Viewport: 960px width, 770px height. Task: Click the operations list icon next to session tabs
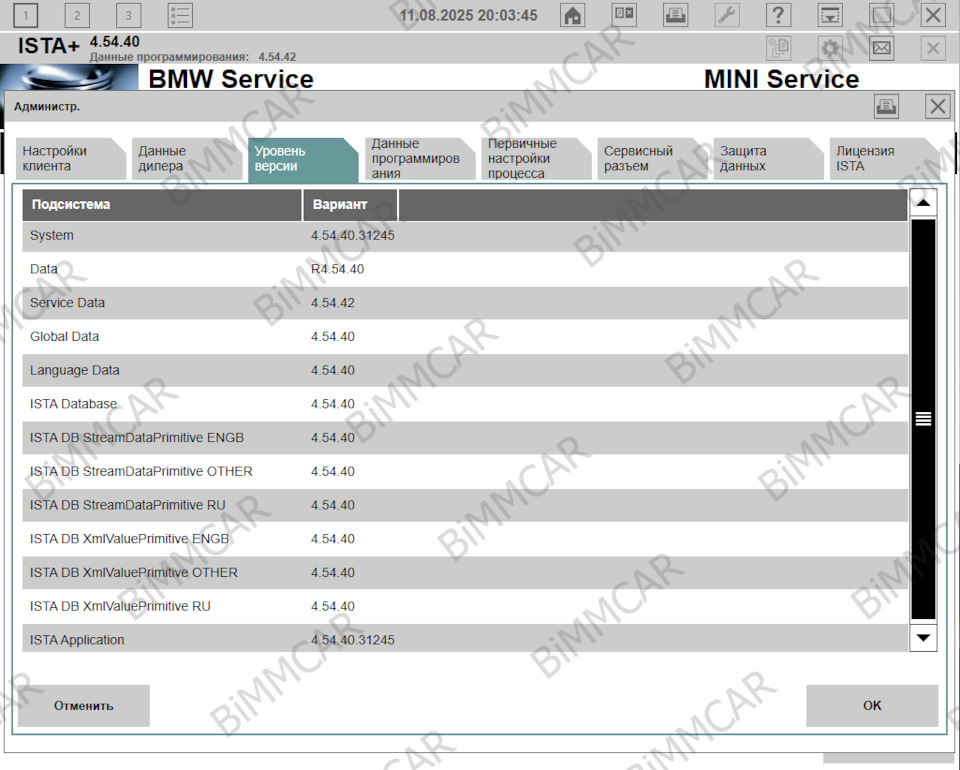[179, 15]
